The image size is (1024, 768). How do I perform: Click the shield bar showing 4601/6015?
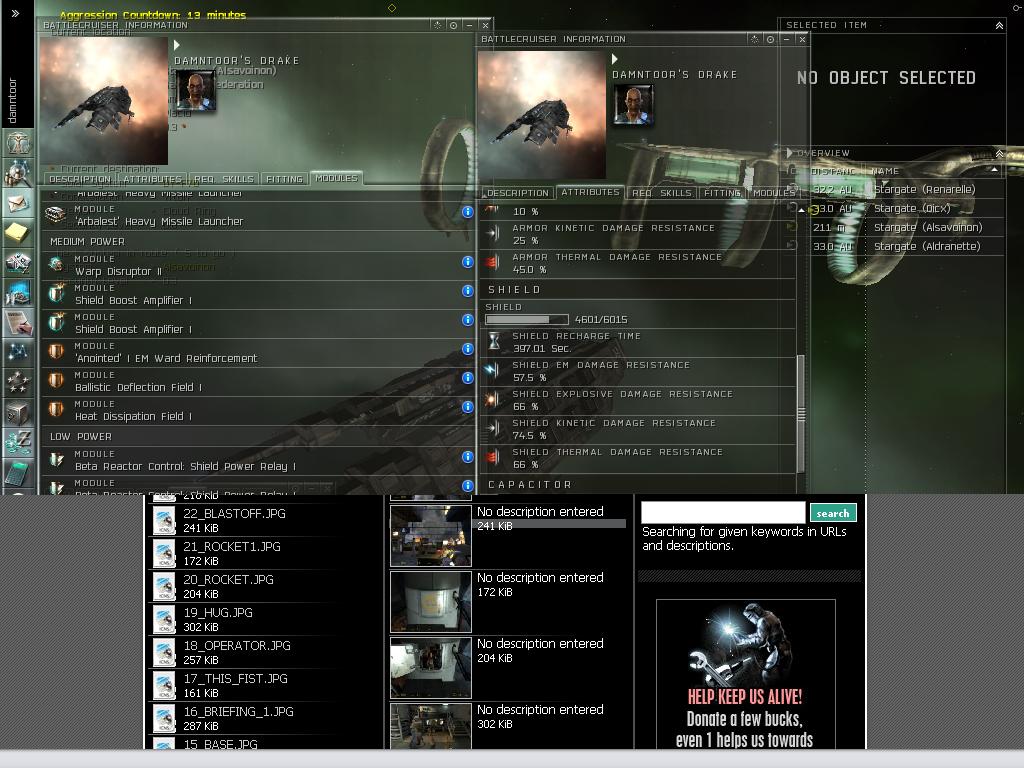coord(526,319)
